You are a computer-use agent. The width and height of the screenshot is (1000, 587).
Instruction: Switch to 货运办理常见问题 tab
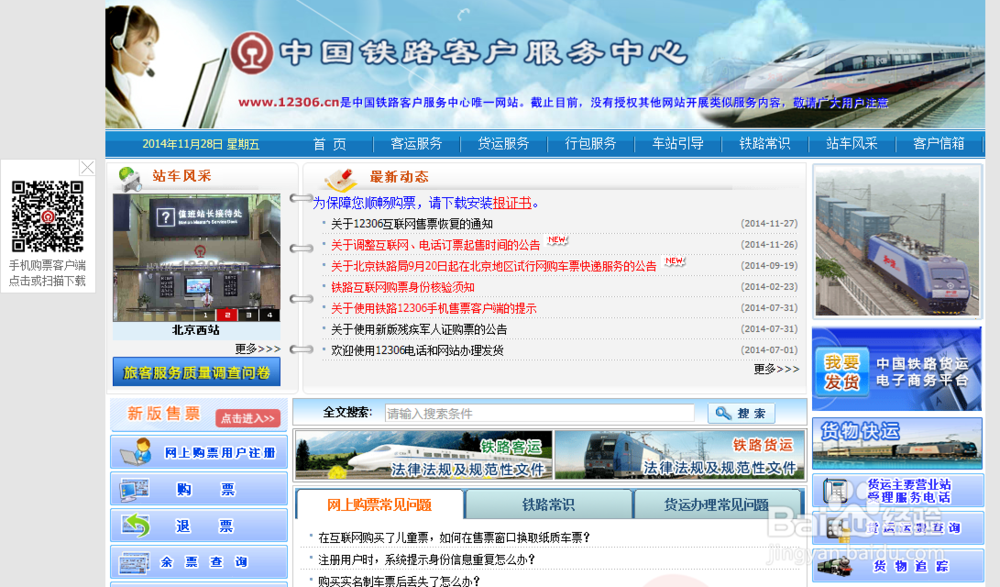coord(716,505)
